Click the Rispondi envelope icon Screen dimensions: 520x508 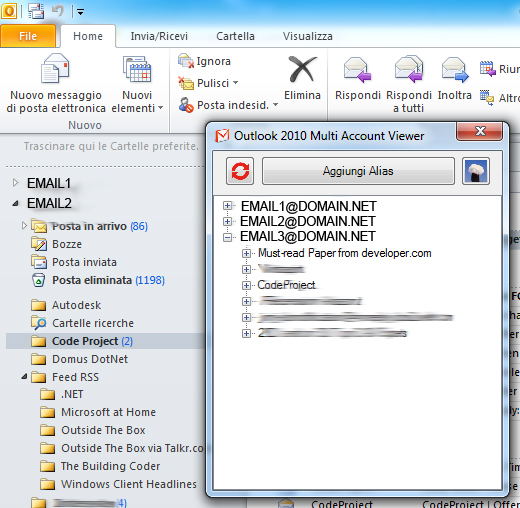pos(357,70)
